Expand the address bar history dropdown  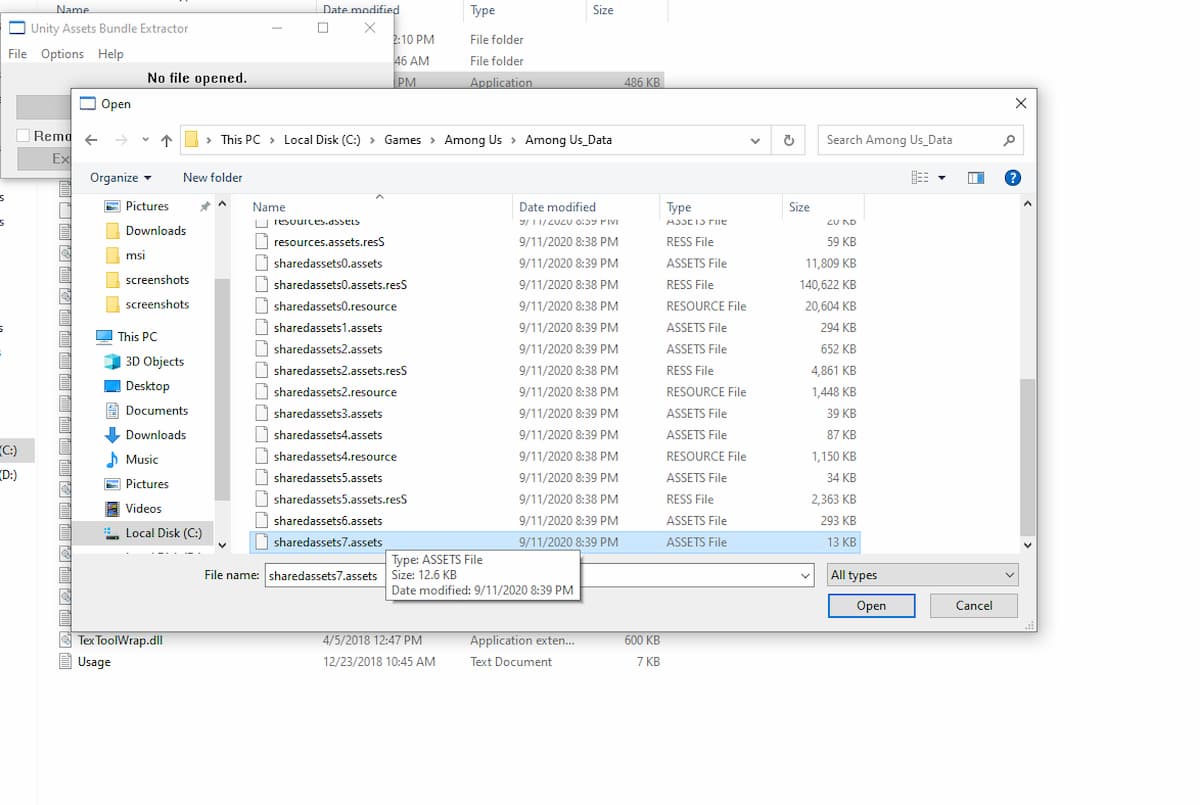pos(755,140)
